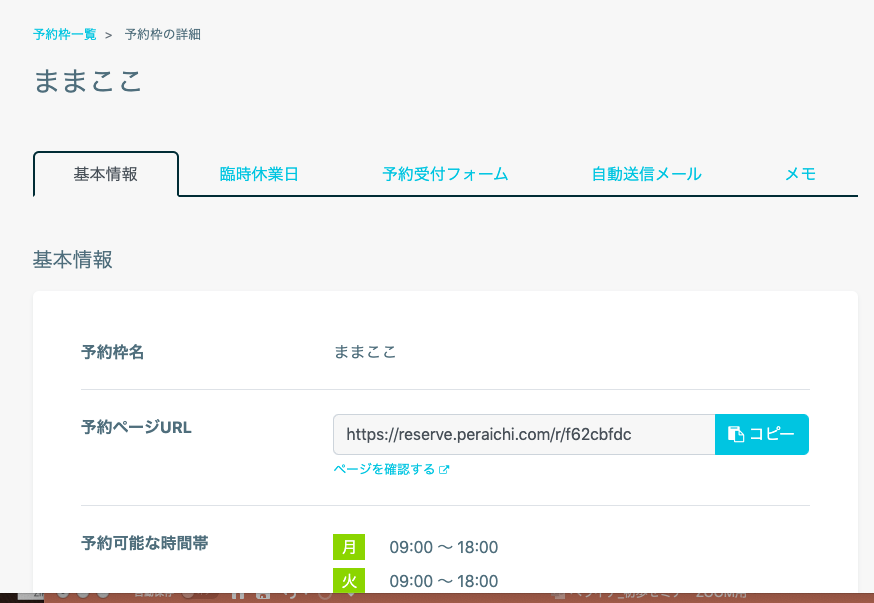Click the Tuesday 09:00 〜 18:00 time
874x603 pixels.
click(444, 581)
